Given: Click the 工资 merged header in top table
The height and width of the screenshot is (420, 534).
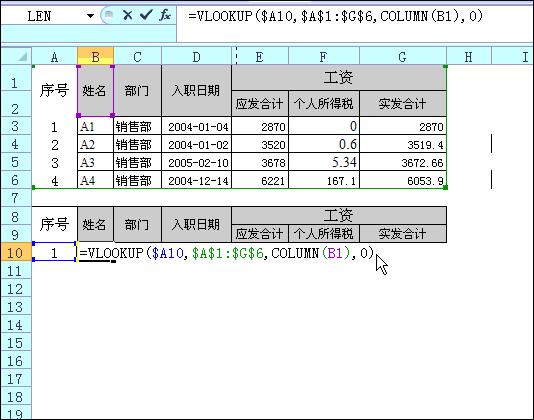Looking at the screenshot, I should (339, 78).
